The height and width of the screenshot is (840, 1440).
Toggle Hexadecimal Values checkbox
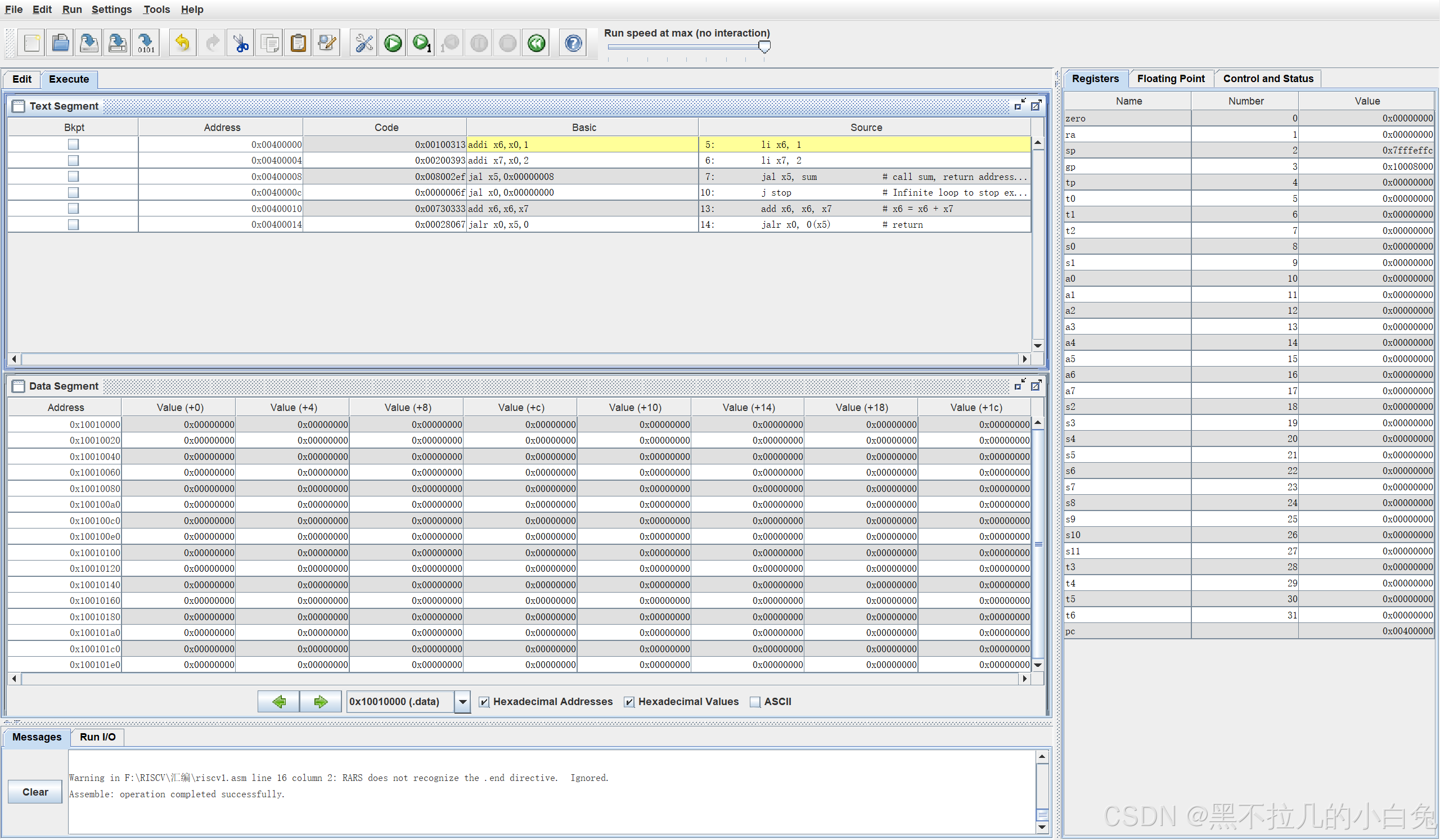629,702
